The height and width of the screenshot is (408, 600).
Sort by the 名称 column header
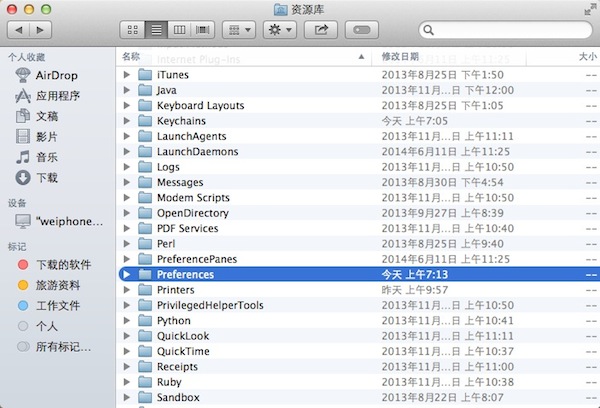click(x=243, y=57)
